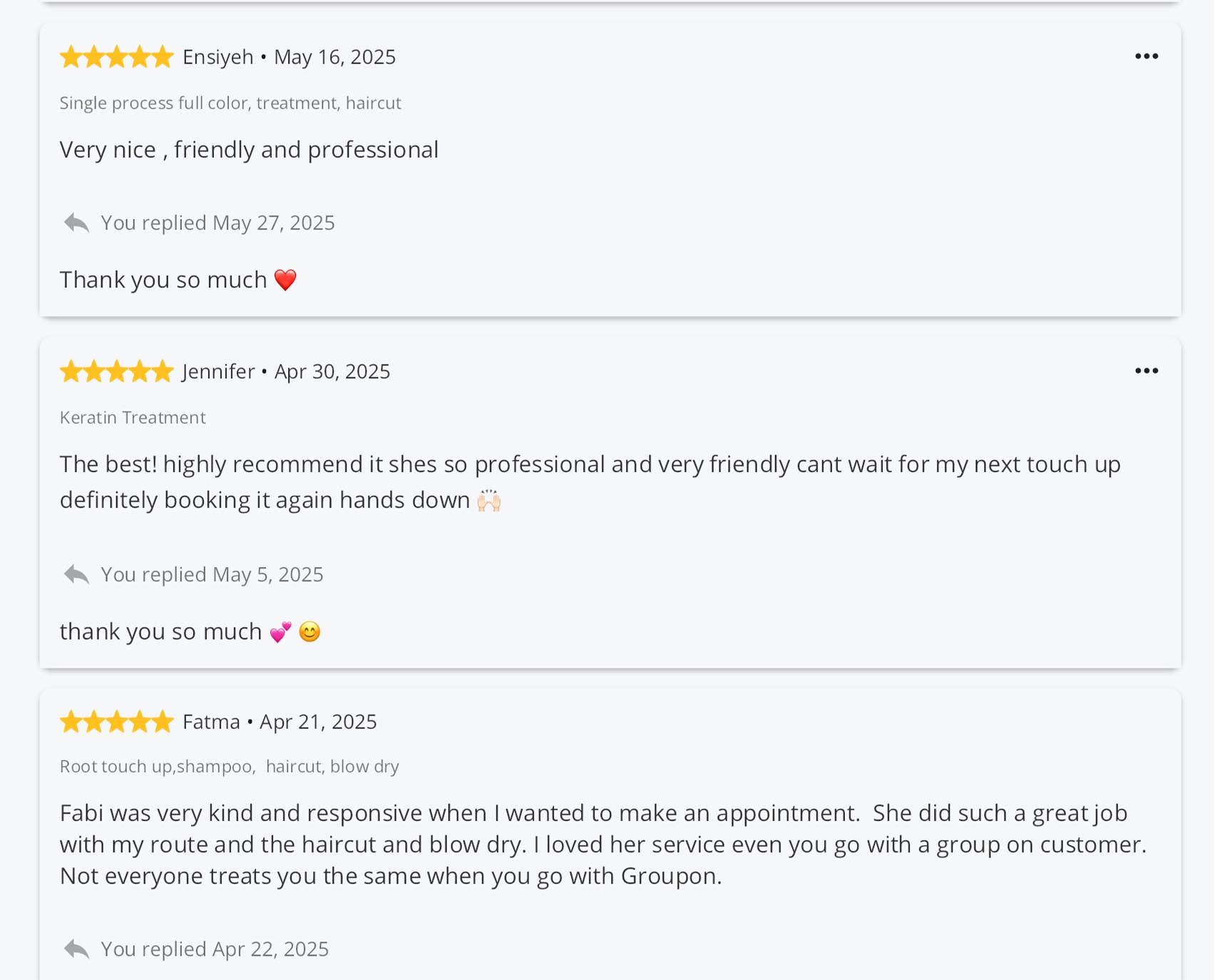Click the star rating next to Fatma

pos(117,722)
